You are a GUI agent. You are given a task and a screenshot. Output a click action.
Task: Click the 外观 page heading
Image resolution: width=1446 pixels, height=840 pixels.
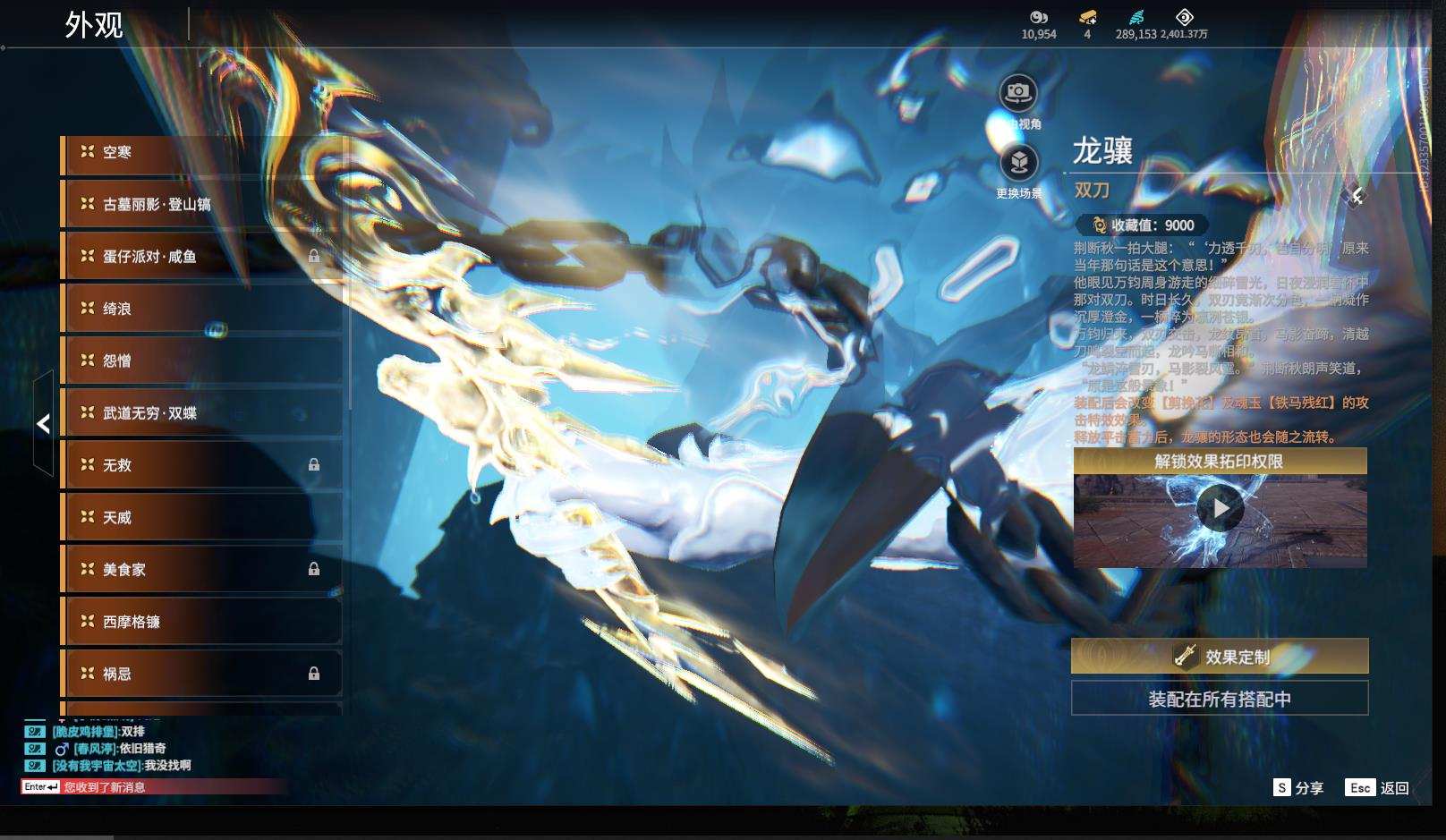point(94,25)
